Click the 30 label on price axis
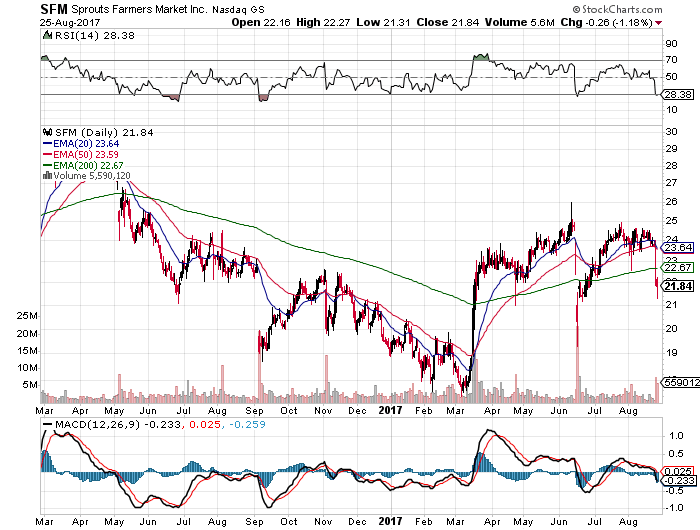700x530 pixels. pyautogui.click(x=671, y=132)
